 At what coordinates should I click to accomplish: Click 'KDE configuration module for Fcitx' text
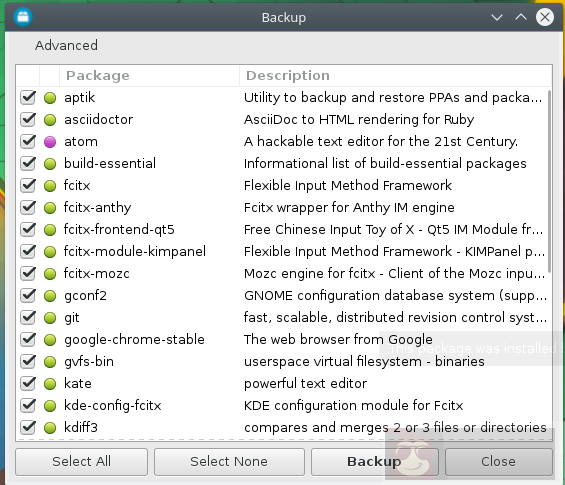[x=353, y=406]
